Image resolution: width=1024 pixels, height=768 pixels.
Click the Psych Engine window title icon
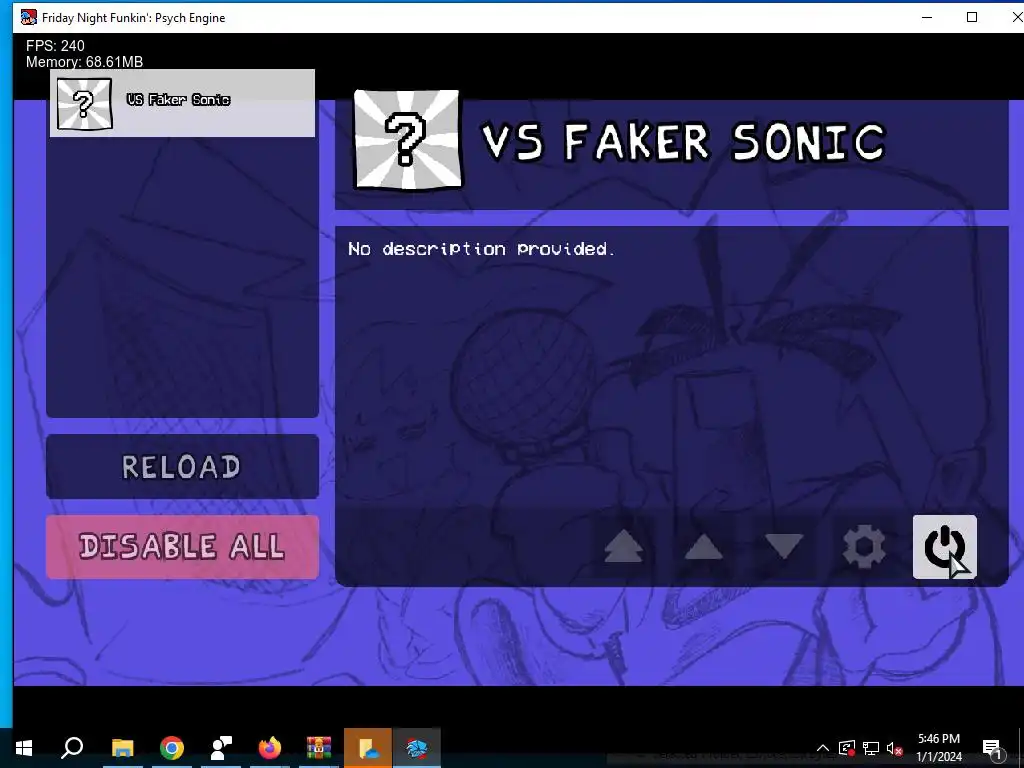click(x=29, y=17)
